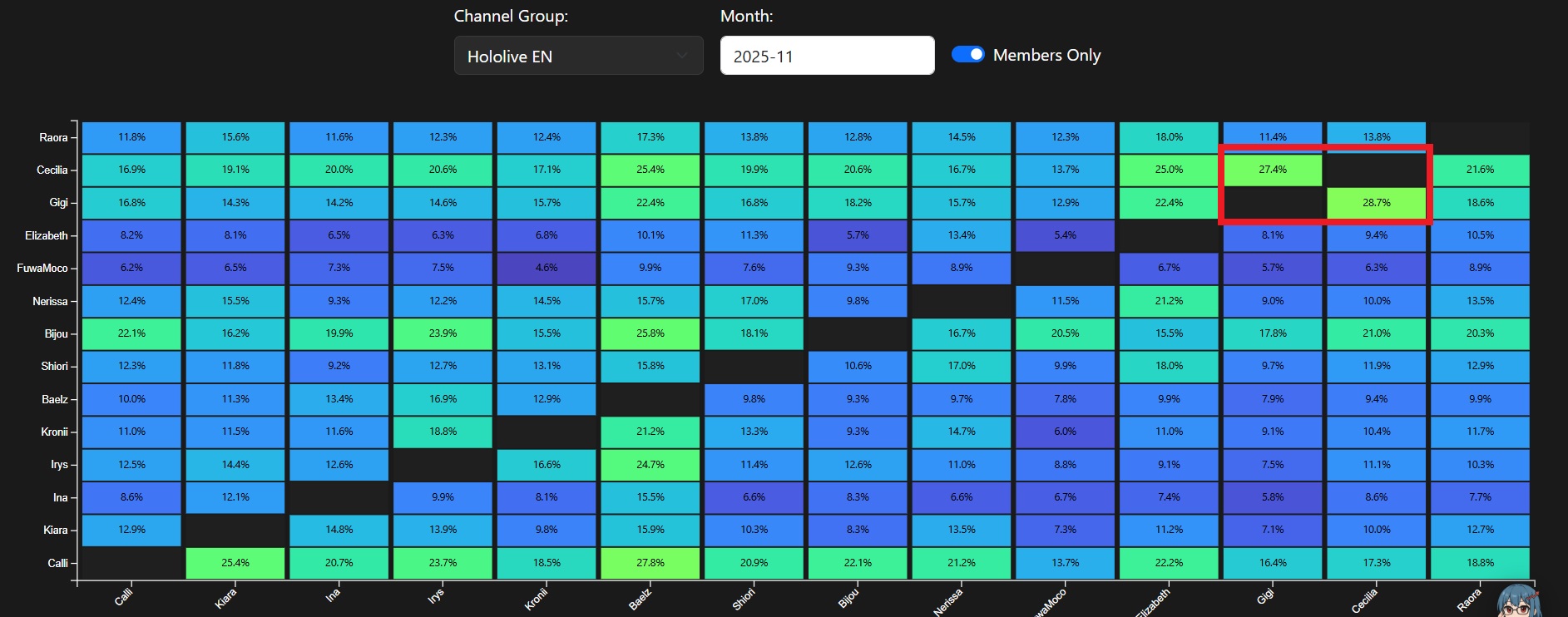Screen dimensions: 1568x617
Task: Click the Month field showing 2025-11
Action: tap(827, 56)
